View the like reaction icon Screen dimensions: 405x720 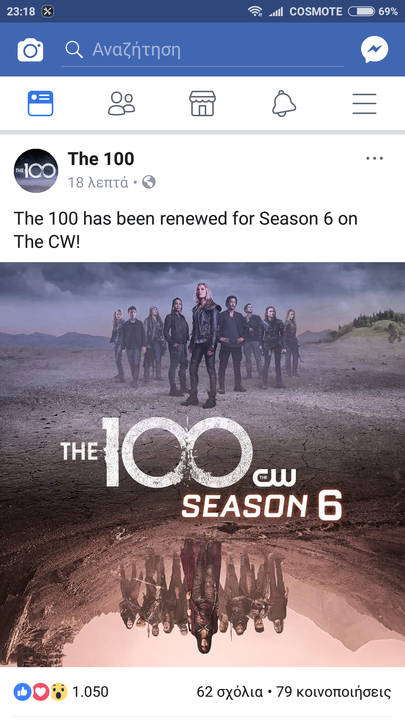pos(22,692)
